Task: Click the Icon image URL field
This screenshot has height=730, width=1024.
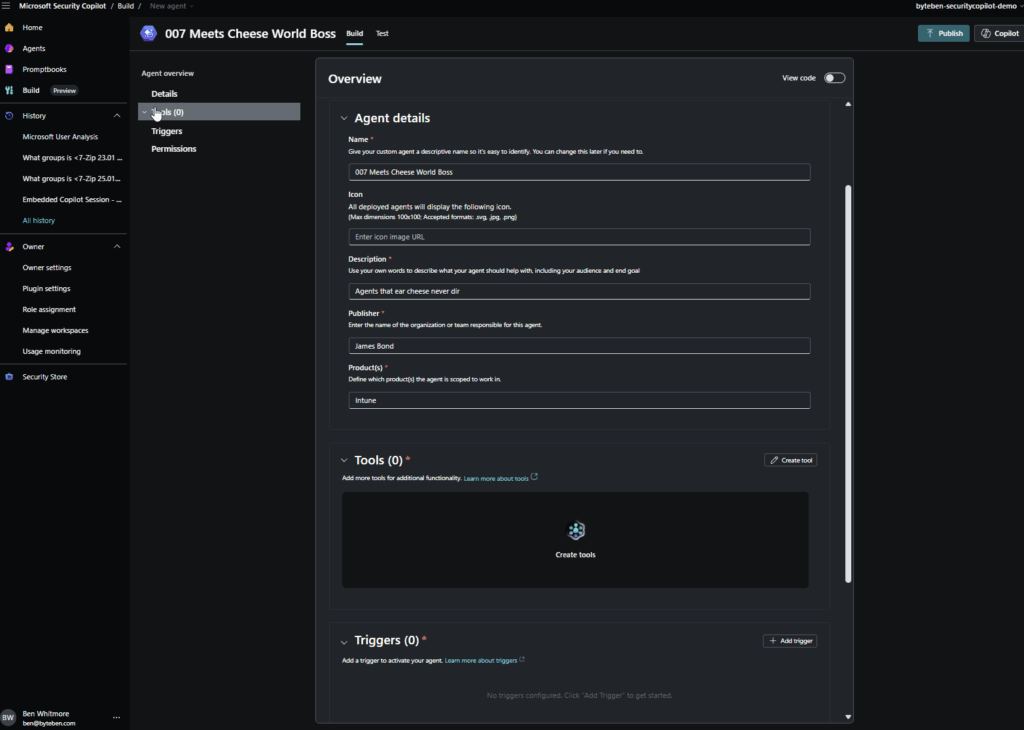Action: pos(579,237)
